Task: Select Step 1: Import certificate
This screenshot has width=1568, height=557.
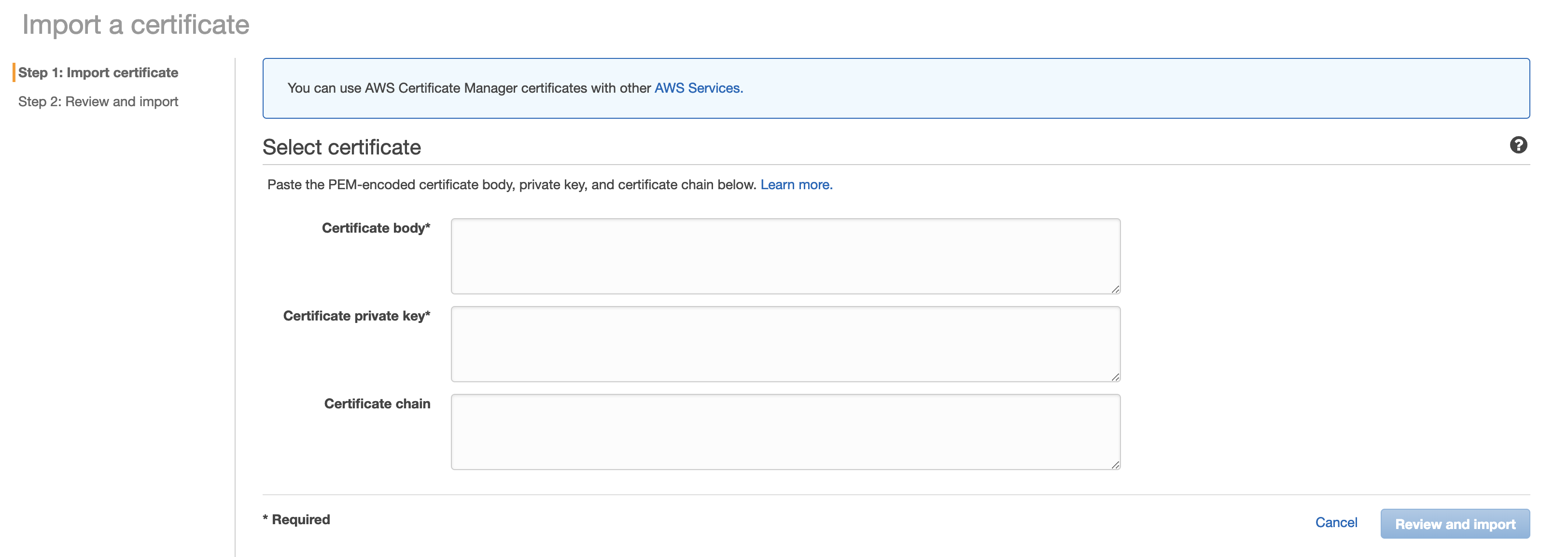Action: coord(98,72)
